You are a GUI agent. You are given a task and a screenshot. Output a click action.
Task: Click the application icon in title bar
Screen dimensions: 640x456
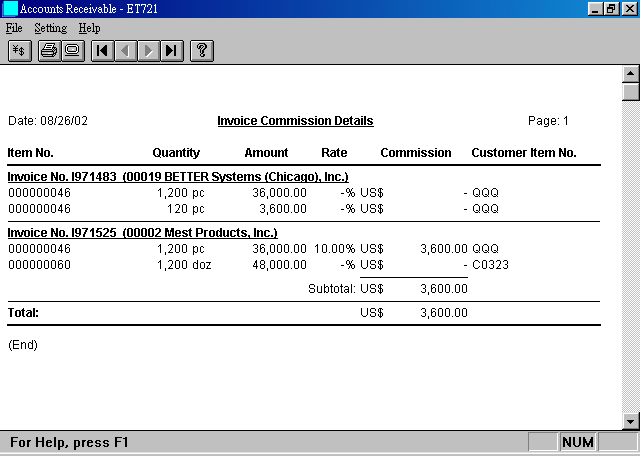pos(10,9)
